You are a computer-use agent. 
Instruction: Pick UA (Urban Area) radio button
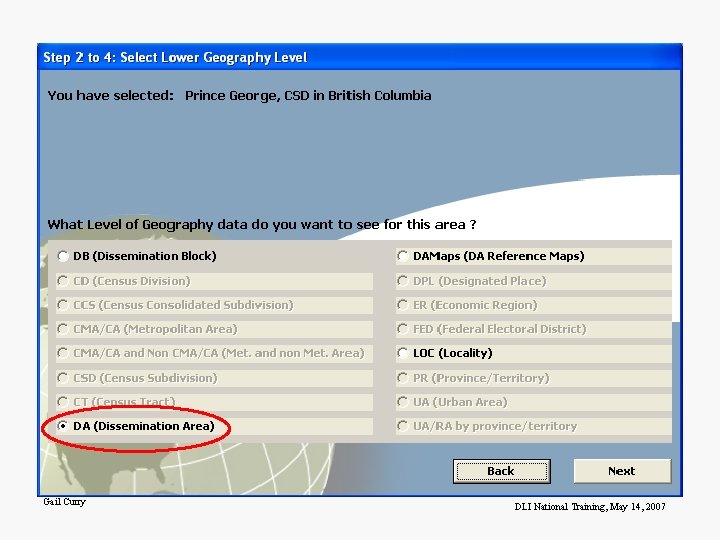click(403, 402)
